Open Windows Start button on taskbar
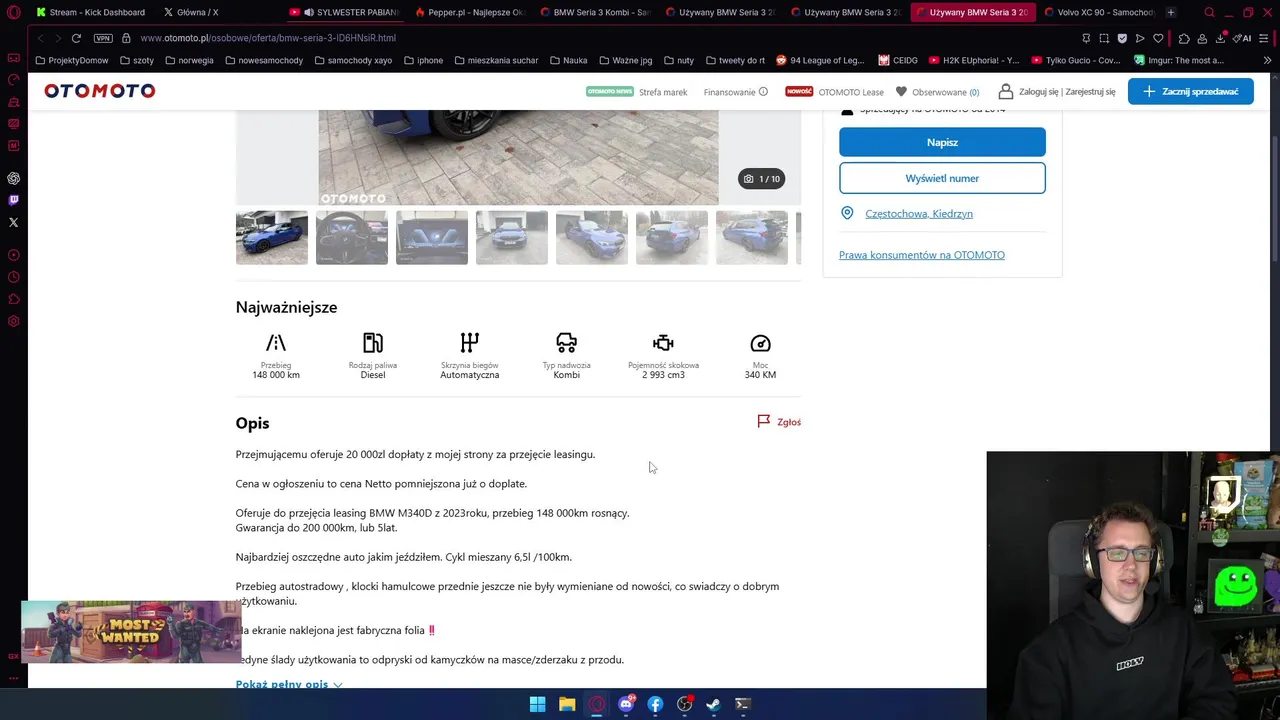The height and width of the screenshot is (720, 1280). [537, 704]
